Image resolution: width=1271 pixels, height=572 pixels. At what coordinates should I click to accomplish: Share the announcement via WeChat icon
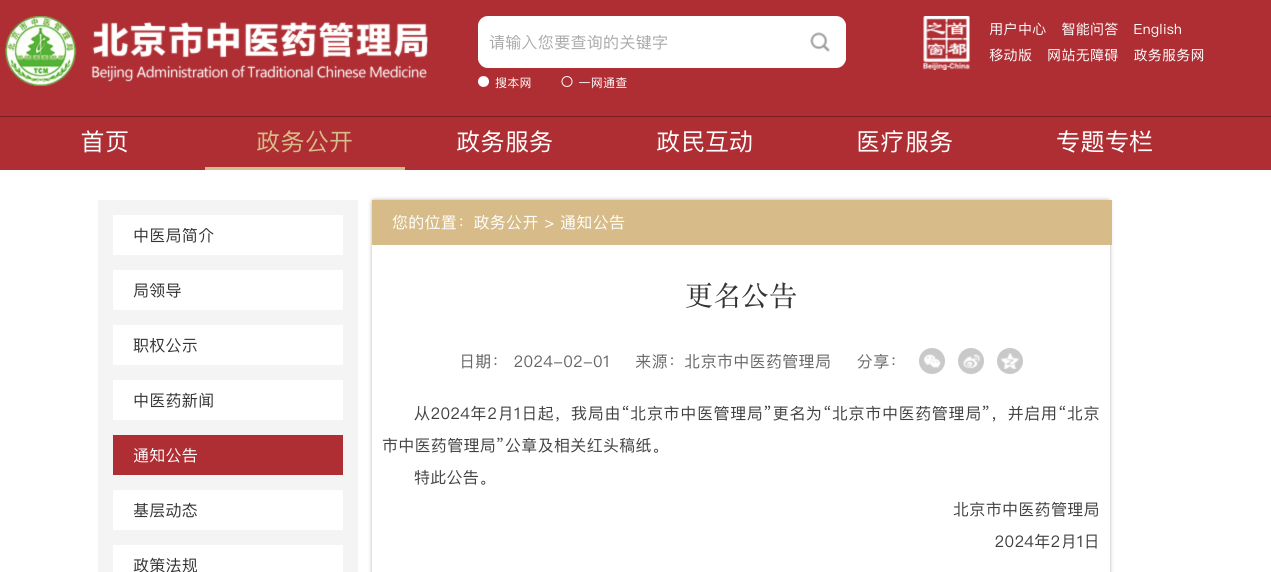coord(932,362)
